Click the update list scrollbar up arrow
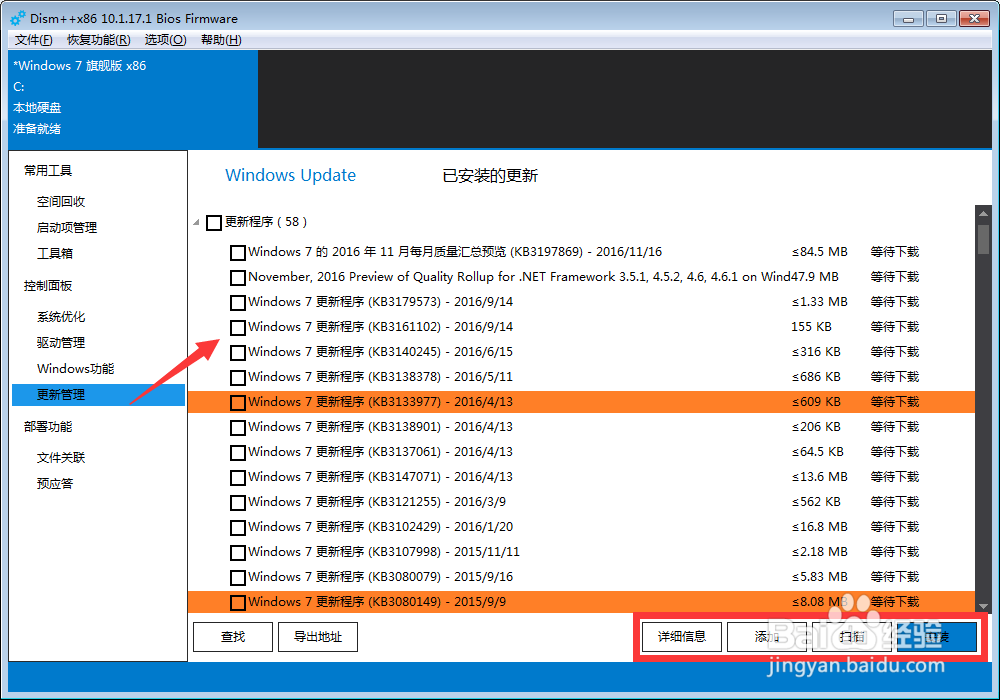The image size is (1000, 700). point(983,213)
